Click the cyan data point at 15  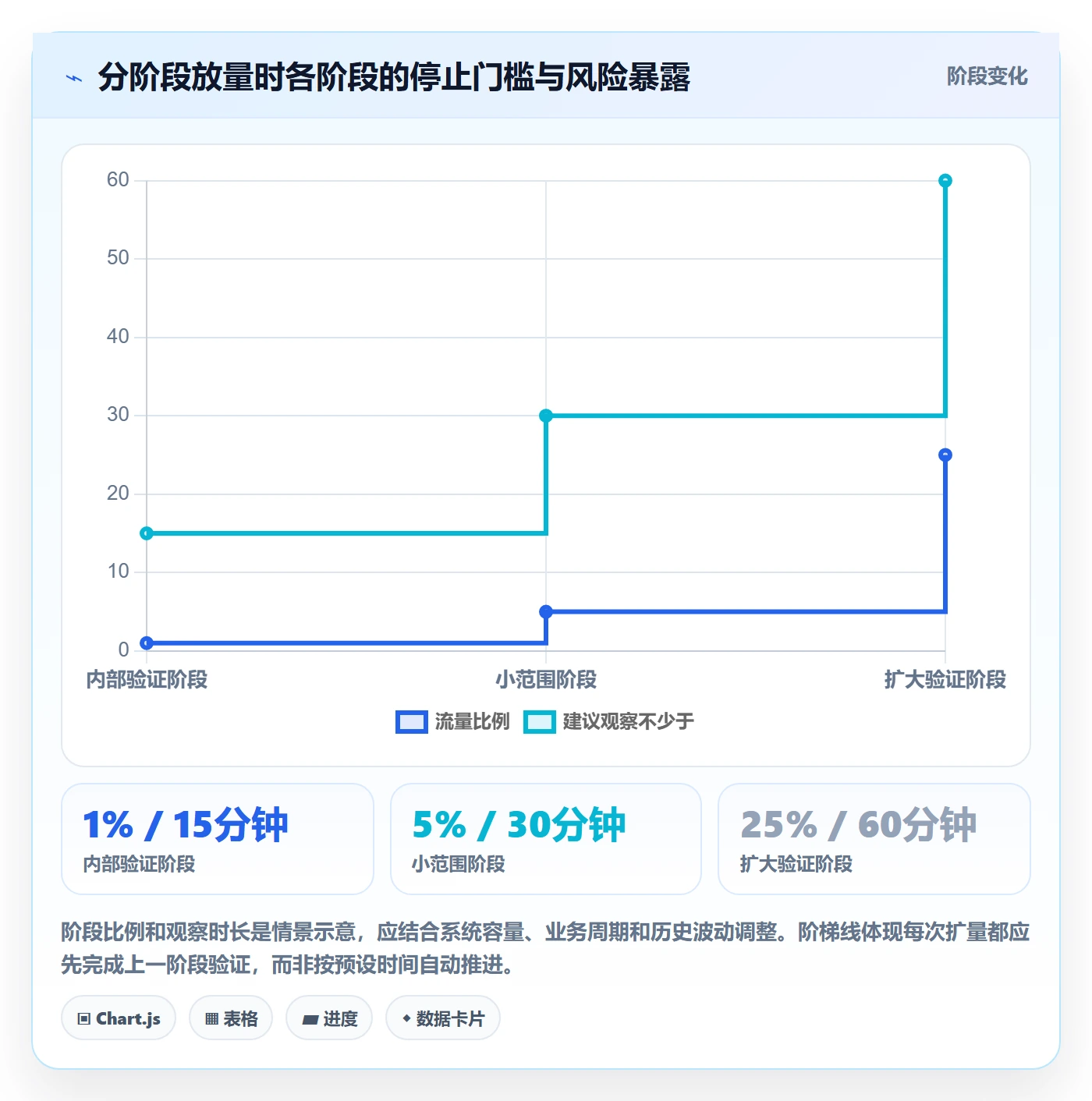[147, 533]
